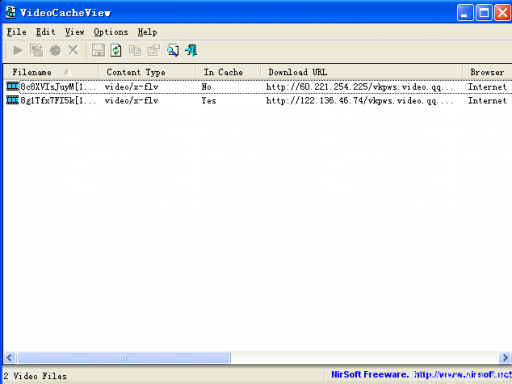The height and width of the screenshot is (384, 512).
Task: Open the View menu
Action: (x=74, y=32)
